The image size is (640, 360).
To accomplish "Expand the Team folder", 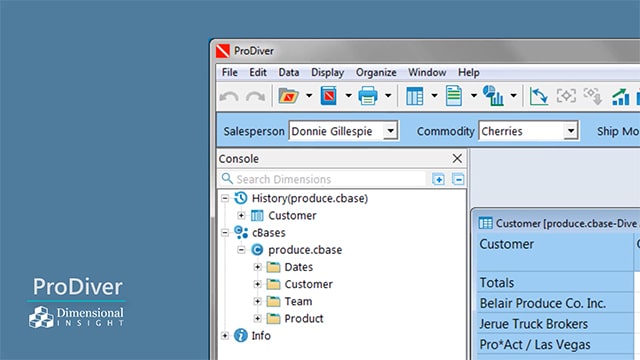I will point(258,301).
